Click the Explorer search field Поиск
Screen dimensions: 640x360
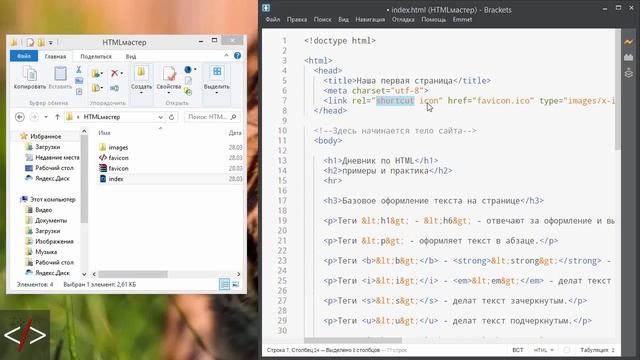click(x=212, y=117)
